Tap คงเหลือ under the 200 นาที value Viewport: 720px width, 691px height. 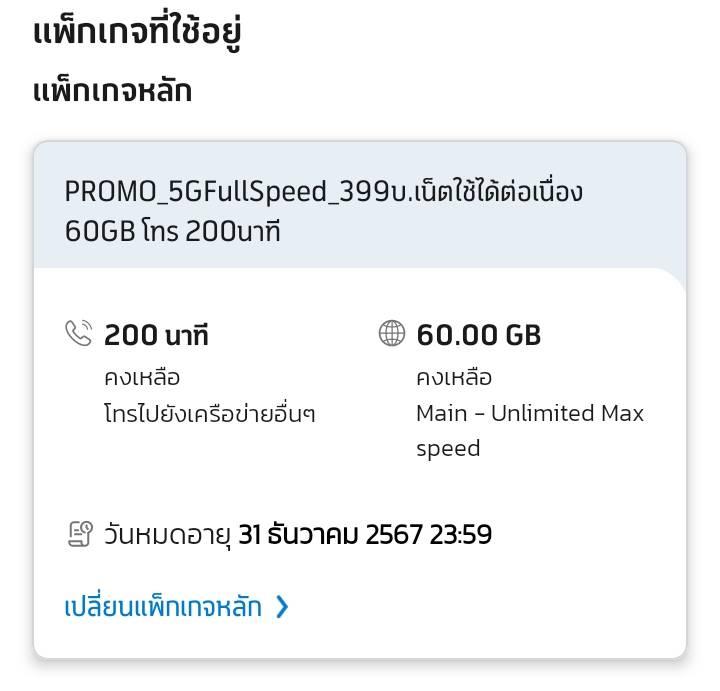tap(142, 377)
